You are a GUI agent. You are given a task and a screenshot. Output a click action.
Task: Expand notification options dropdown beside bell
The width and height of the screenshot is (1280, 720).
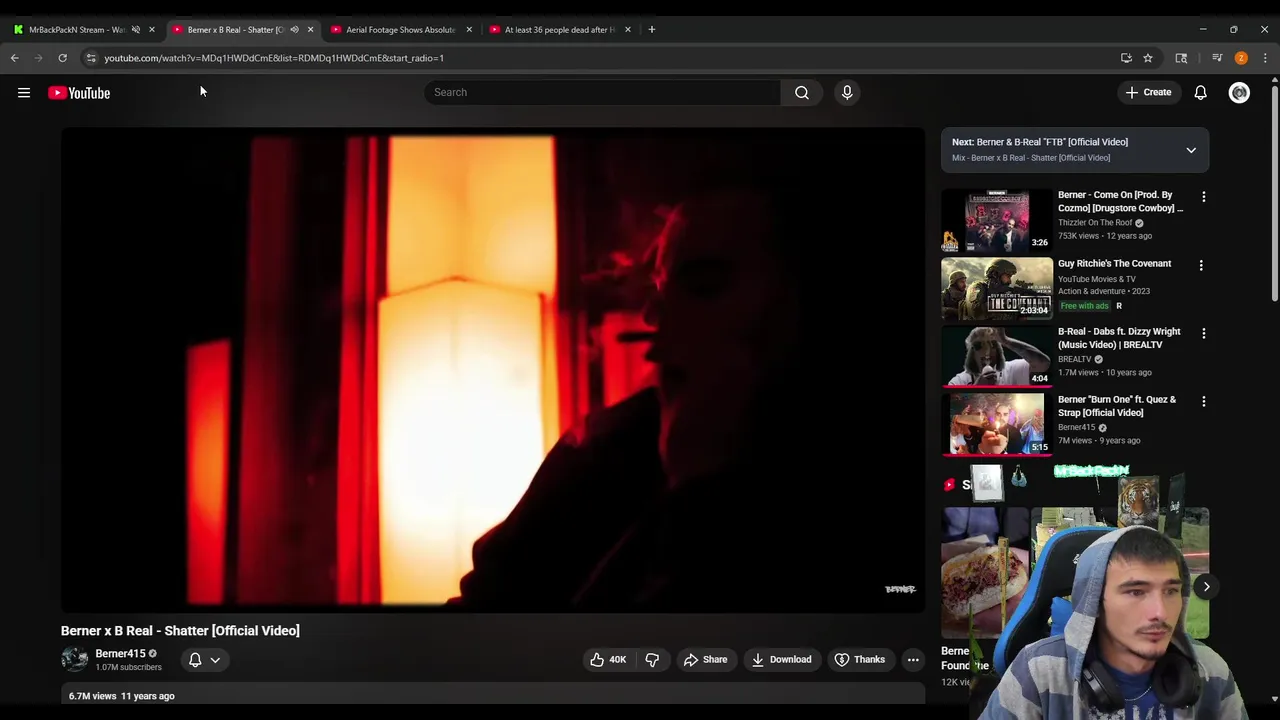[x=215, y=660]
